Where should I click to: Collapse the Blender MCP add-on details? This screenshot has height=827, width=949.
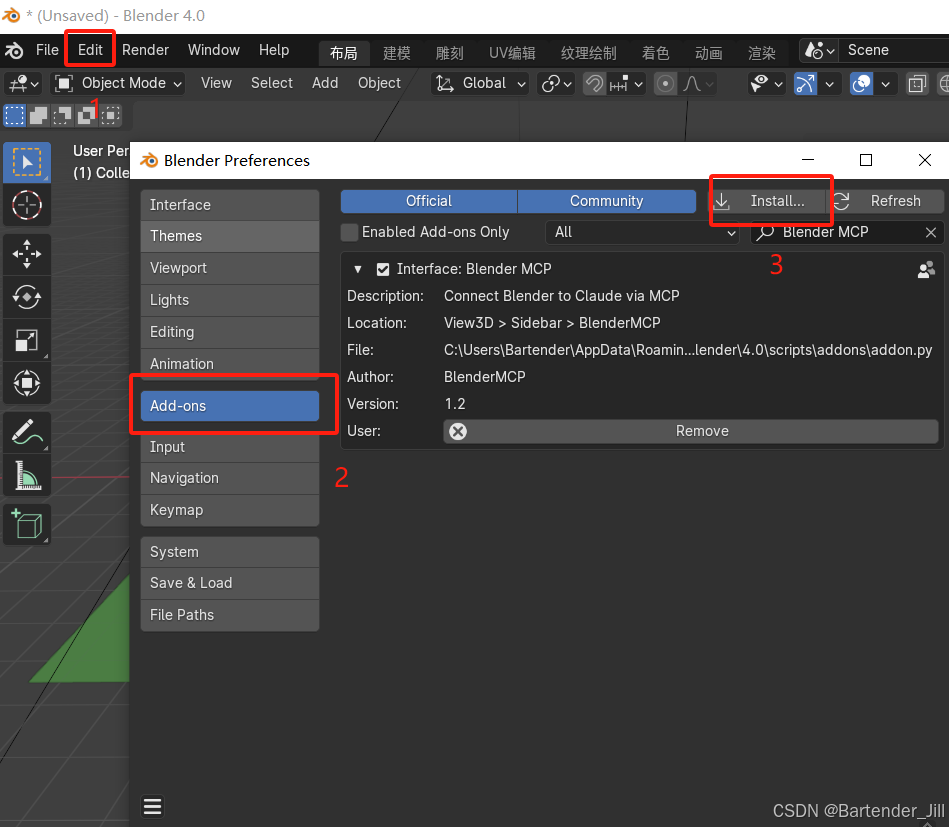pos(358,269)
